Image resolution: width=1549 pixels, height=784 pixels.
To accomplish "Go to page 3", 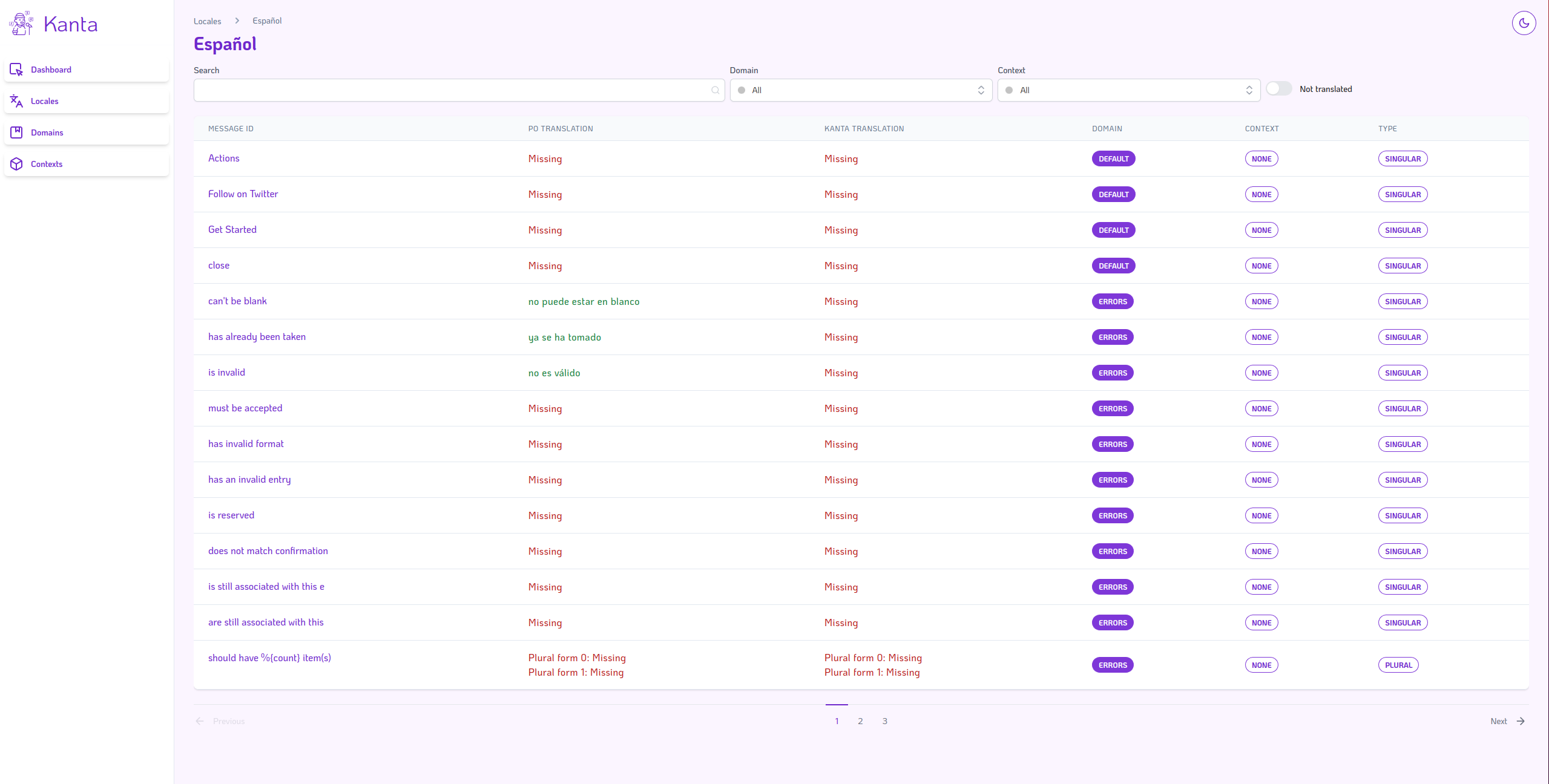I will [x=884, y=721].
